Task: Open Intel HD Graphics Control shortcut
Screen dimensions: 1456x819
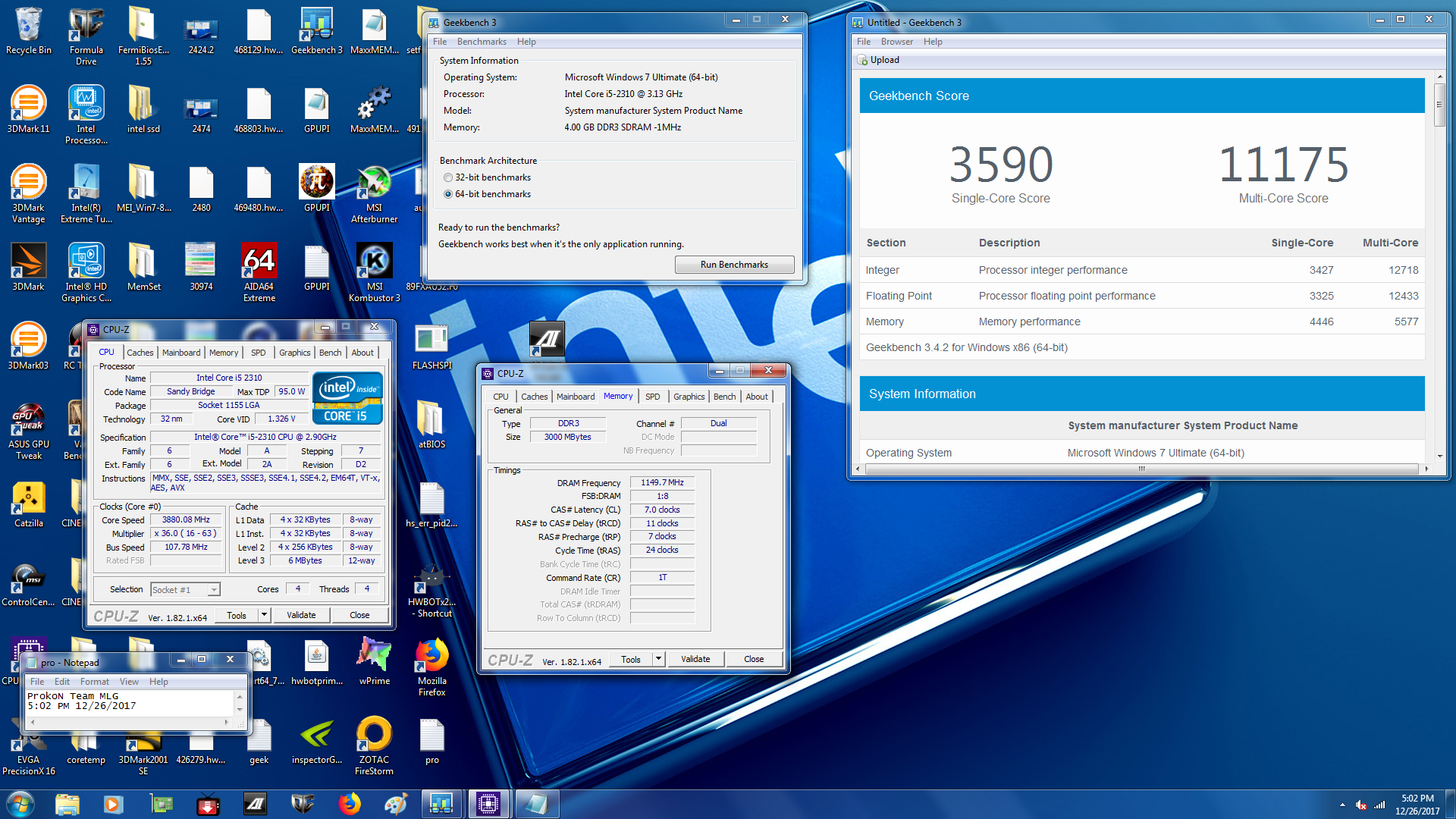Action: pyautogui.click(x=86, y=271)
